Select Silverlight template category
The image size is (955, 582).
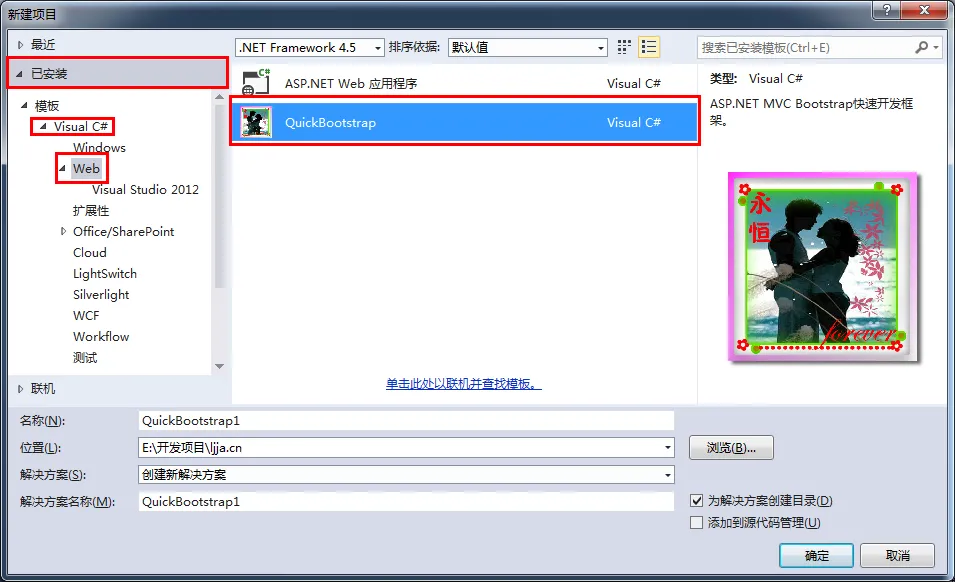click(101, 295)
